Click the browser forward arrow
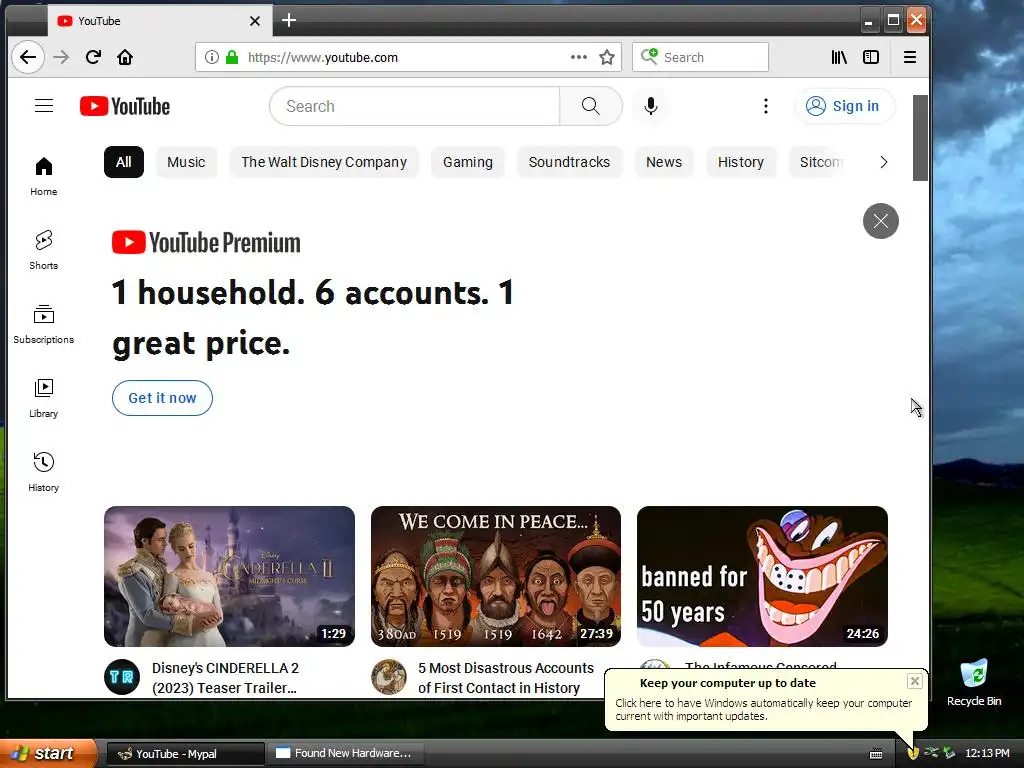The width and height of the screenshot is (1024, 768). (61, 57)
